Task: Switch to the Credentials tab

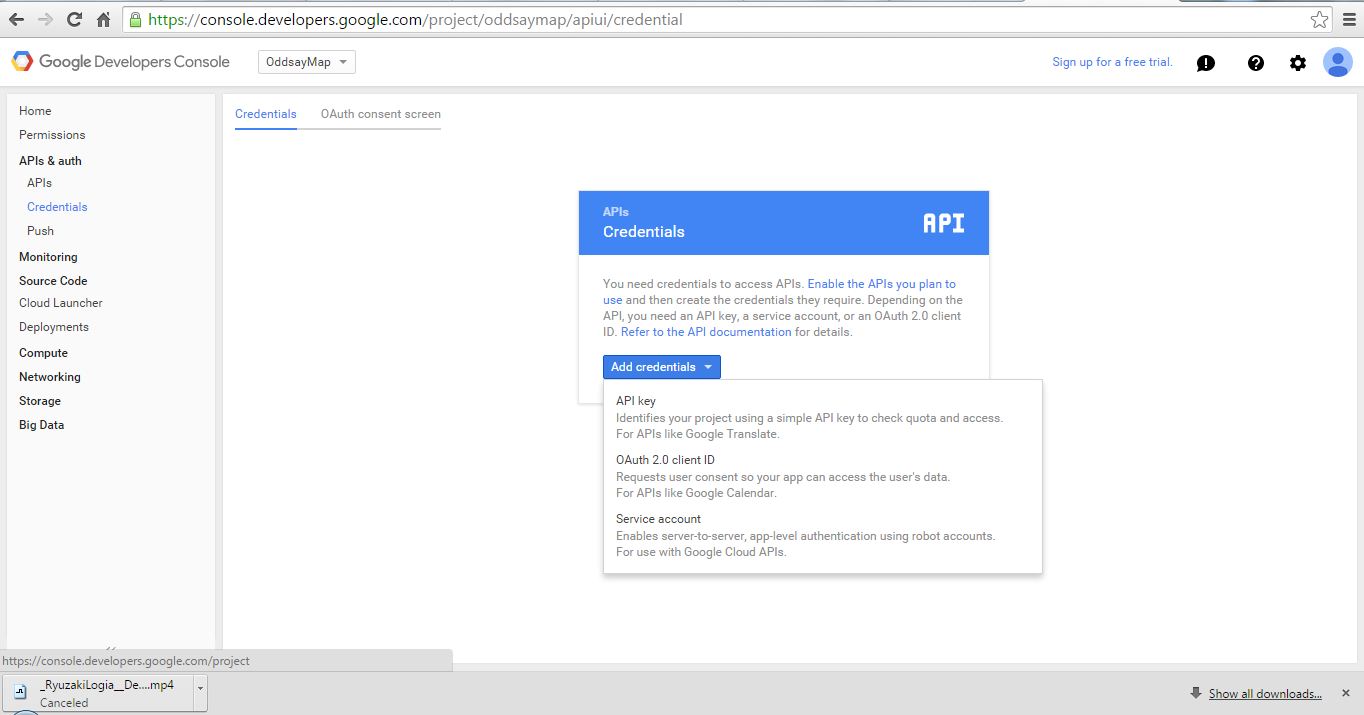Action: tap(266, 114)
